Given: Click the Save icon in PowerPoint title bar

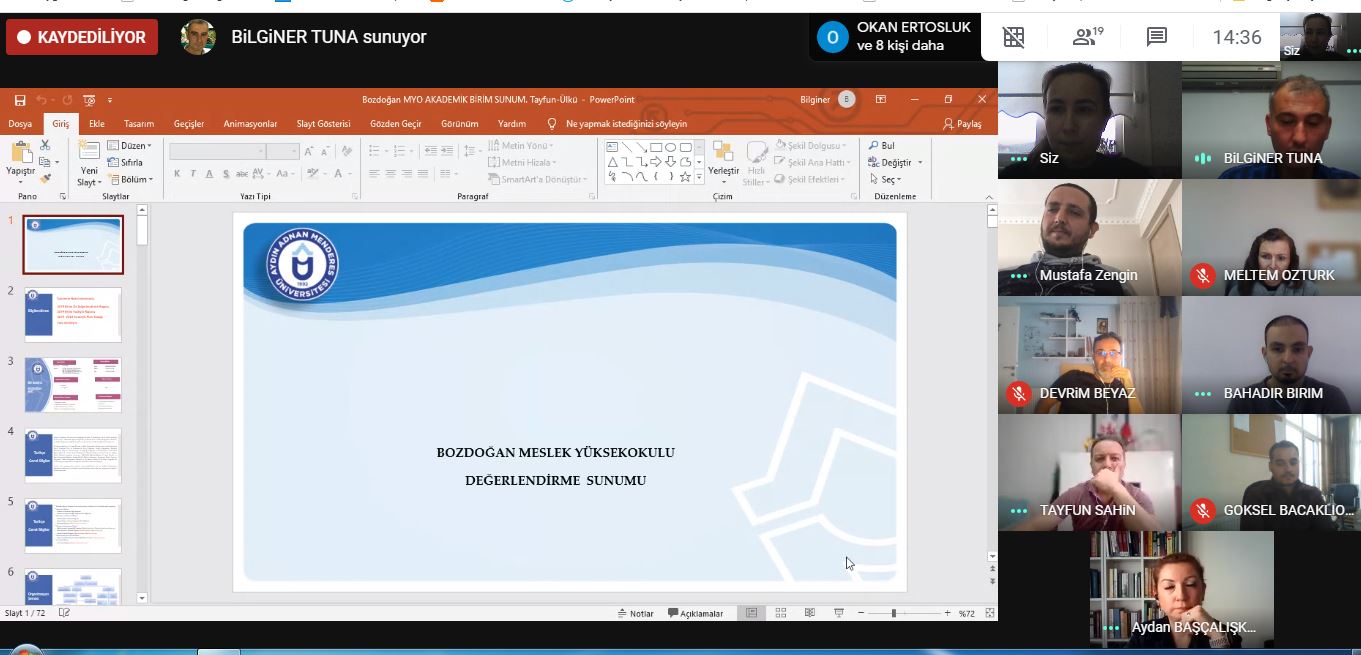Looking at the screenshot, I should tap(20, 100).
